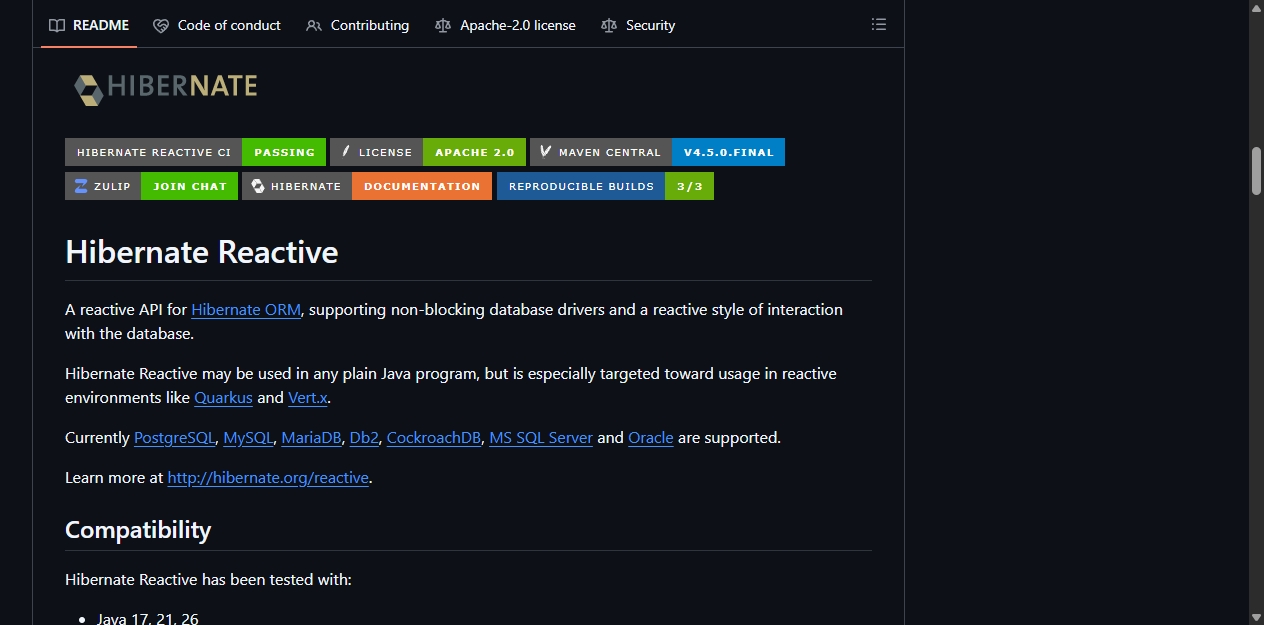Viewport: 1264px width, 625px height.
Task: Follow the Hibernate ORM link
Action: pos(246,310)
